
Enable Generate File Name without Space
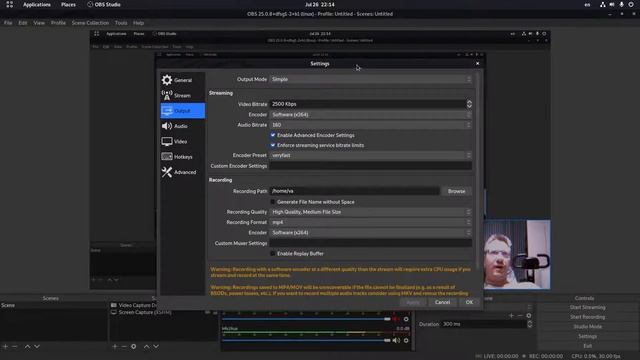273,202
